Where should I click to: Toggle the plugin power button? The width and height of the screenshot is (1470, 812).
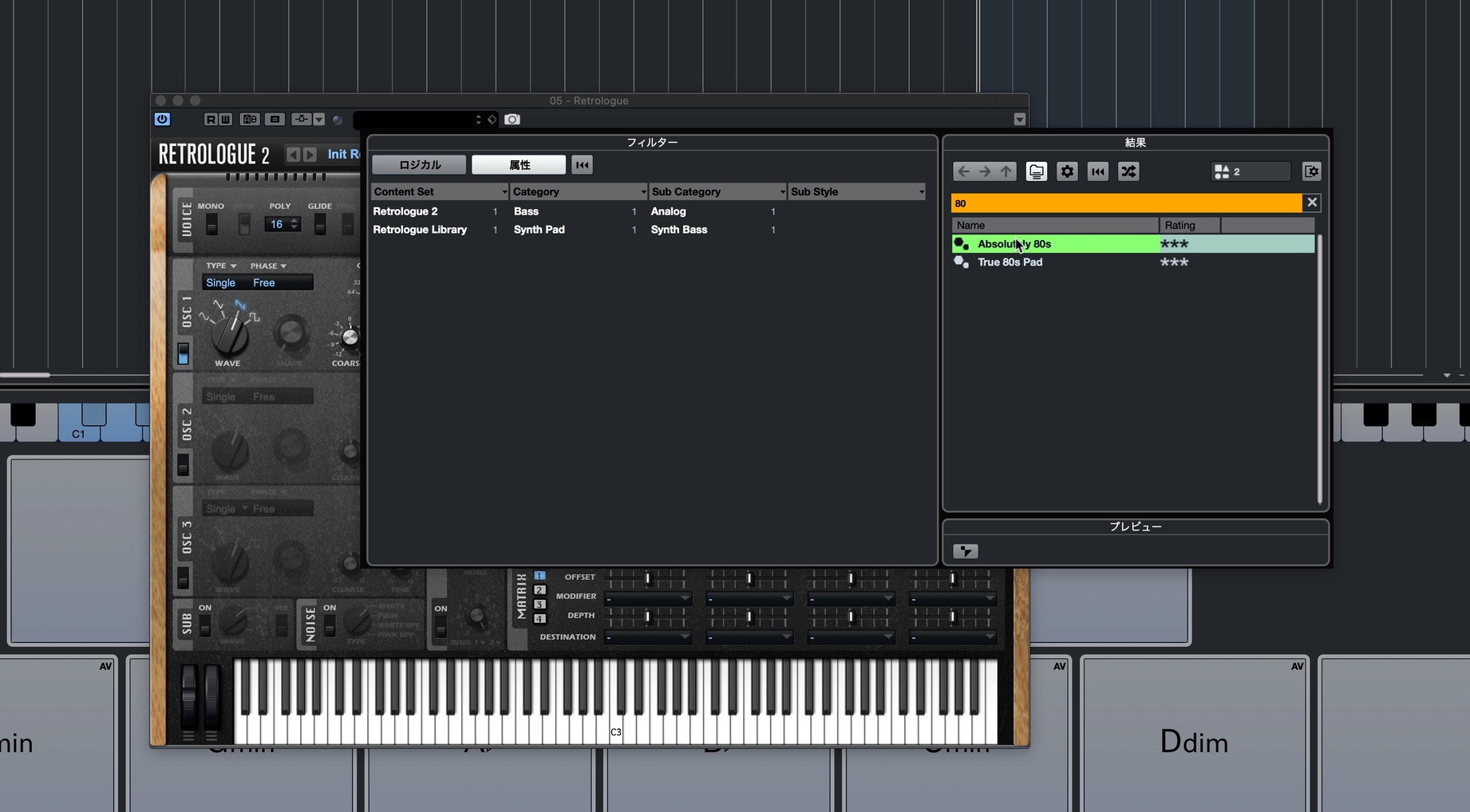(x=162, y=119)
